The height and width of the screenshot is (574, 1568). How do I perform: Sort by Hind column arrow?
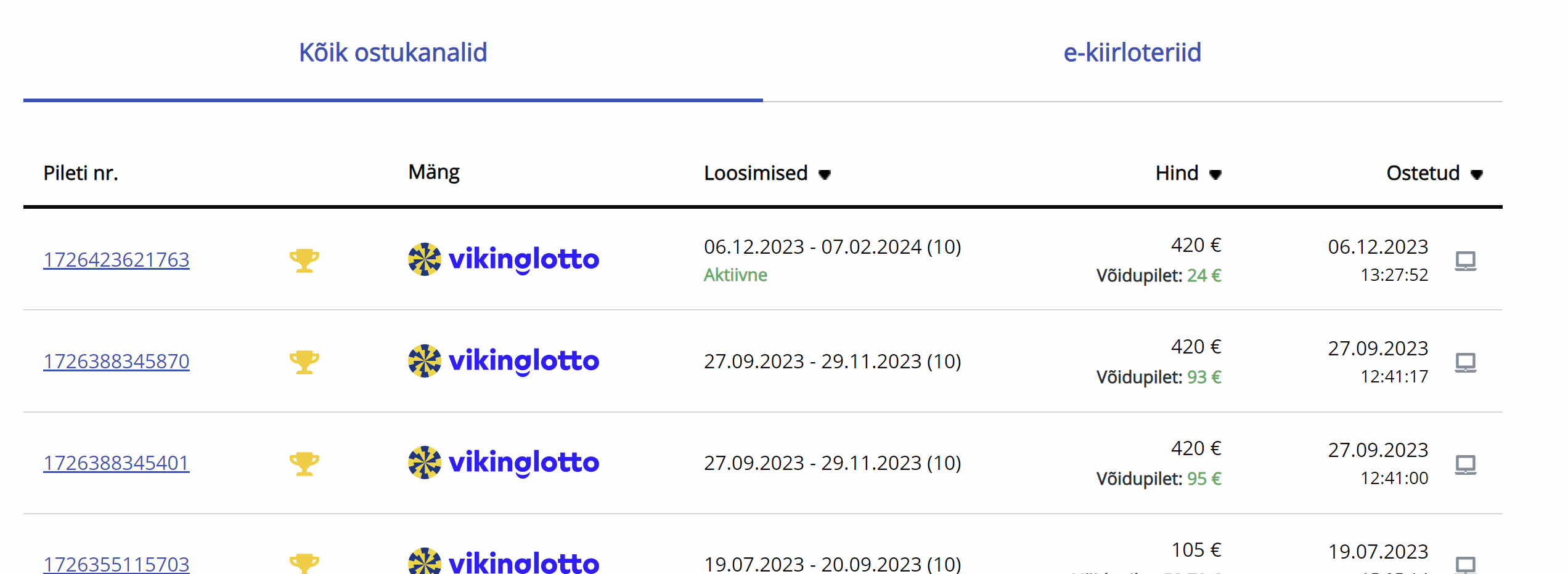coord(1215,175)
